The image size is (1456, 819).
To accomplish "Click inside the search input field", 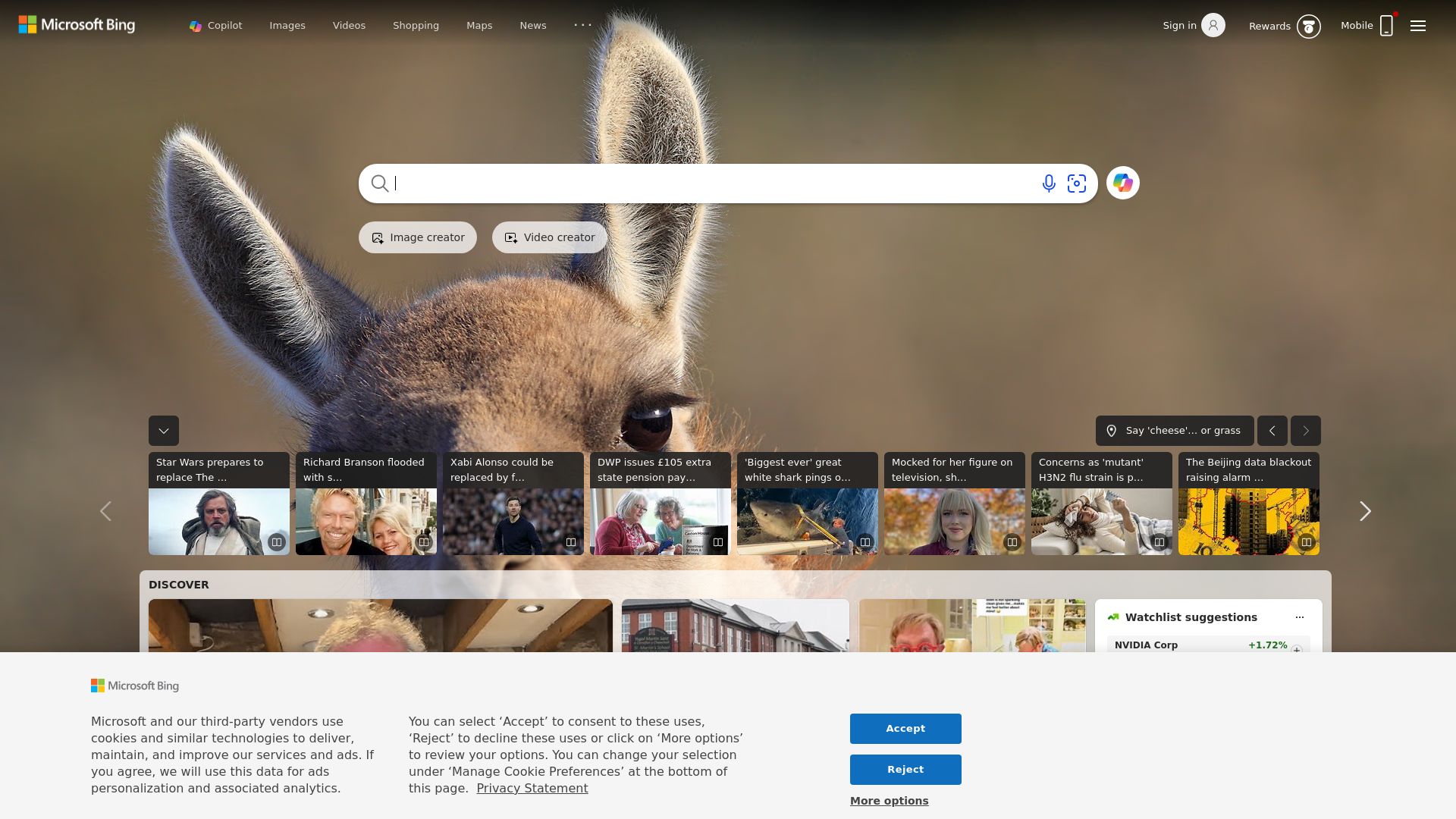I will 682,183.
